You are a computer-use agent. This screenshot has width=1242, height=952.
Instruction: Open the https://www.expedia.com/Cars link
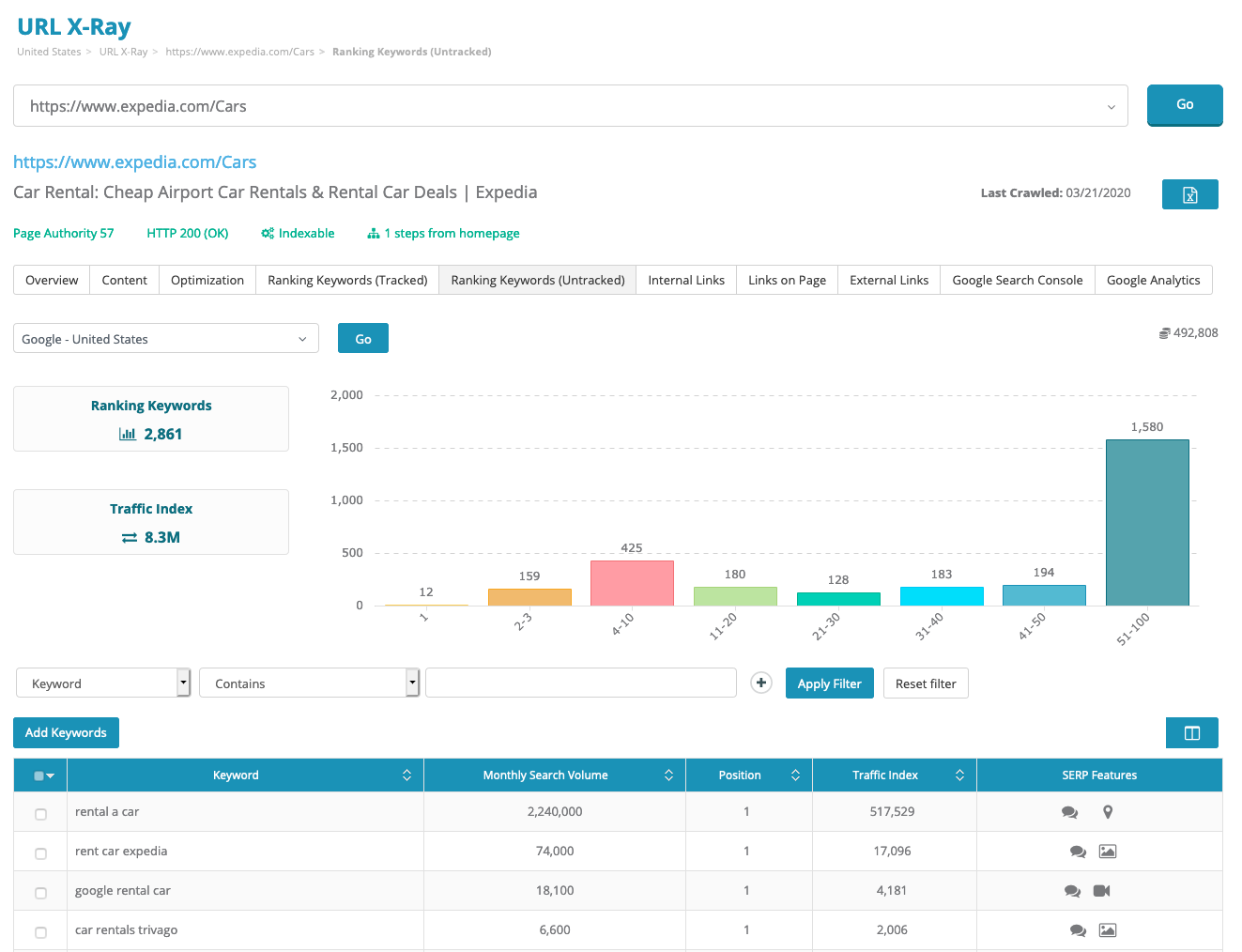click(x=134, y=161)
